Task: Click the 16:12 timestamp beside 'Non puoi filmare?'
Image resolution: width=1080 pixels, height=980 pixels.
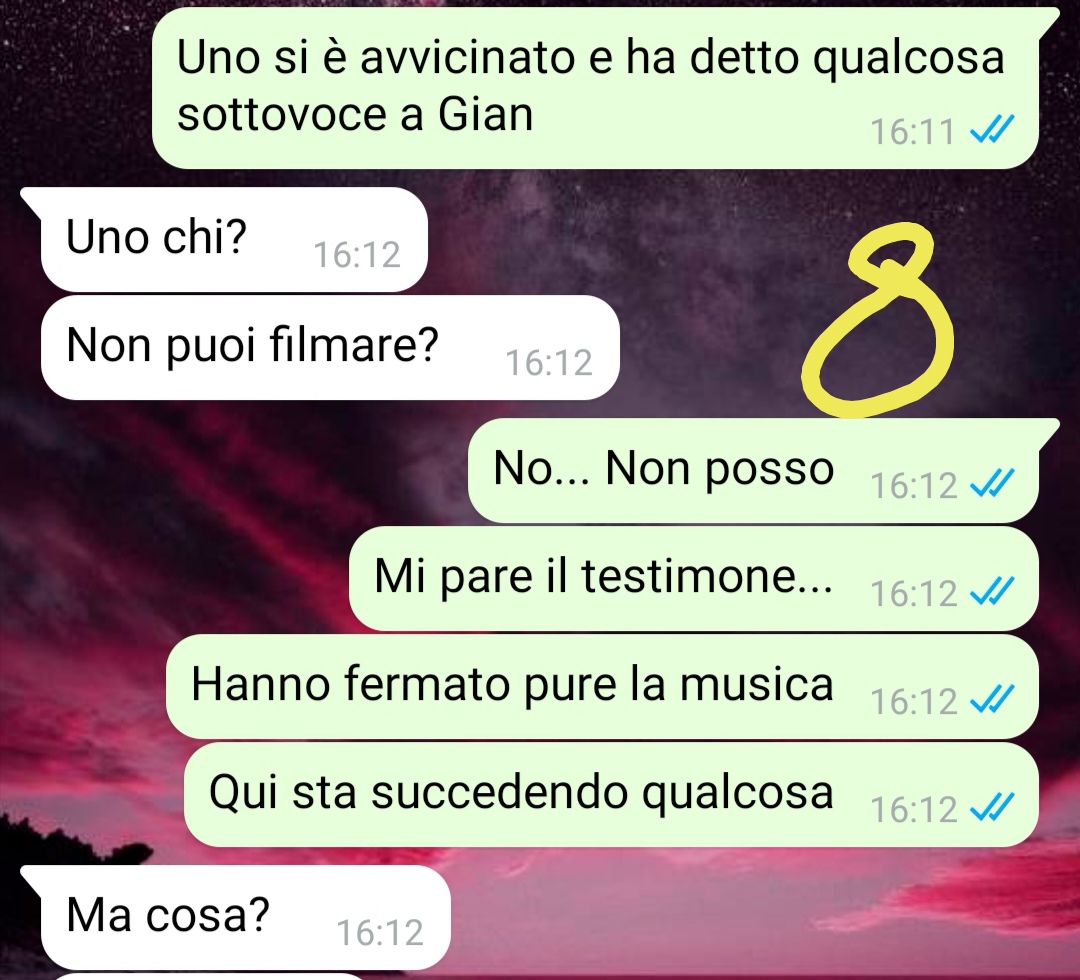Action: (x=549, y=362)
